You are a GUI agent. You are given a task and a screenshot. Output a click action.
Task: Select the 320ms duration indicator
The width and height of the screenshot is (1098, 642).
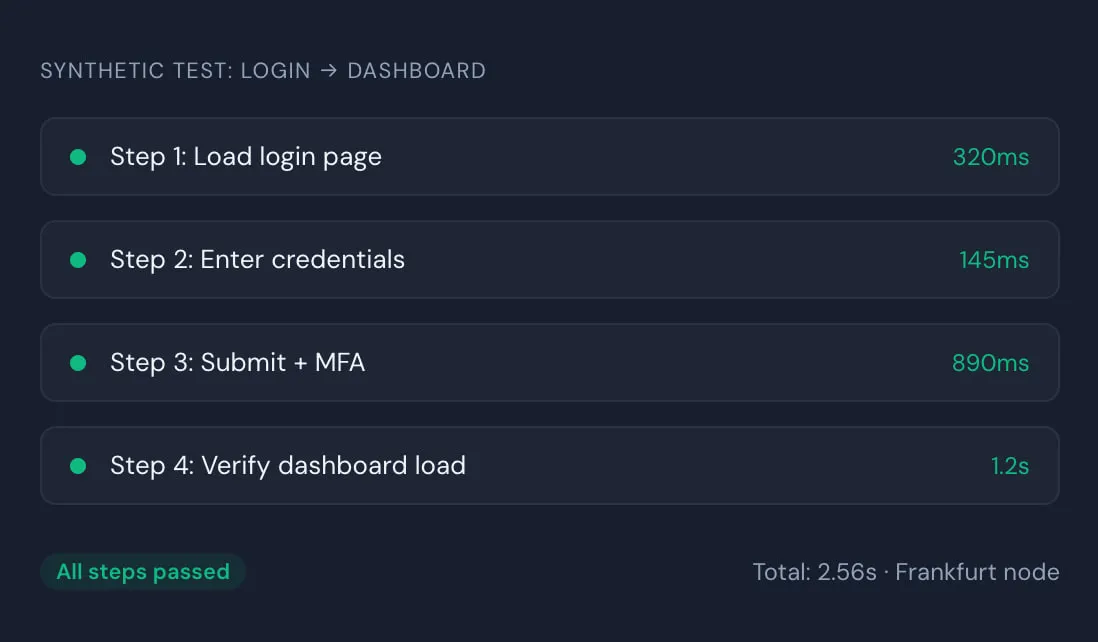coord(990,156)
